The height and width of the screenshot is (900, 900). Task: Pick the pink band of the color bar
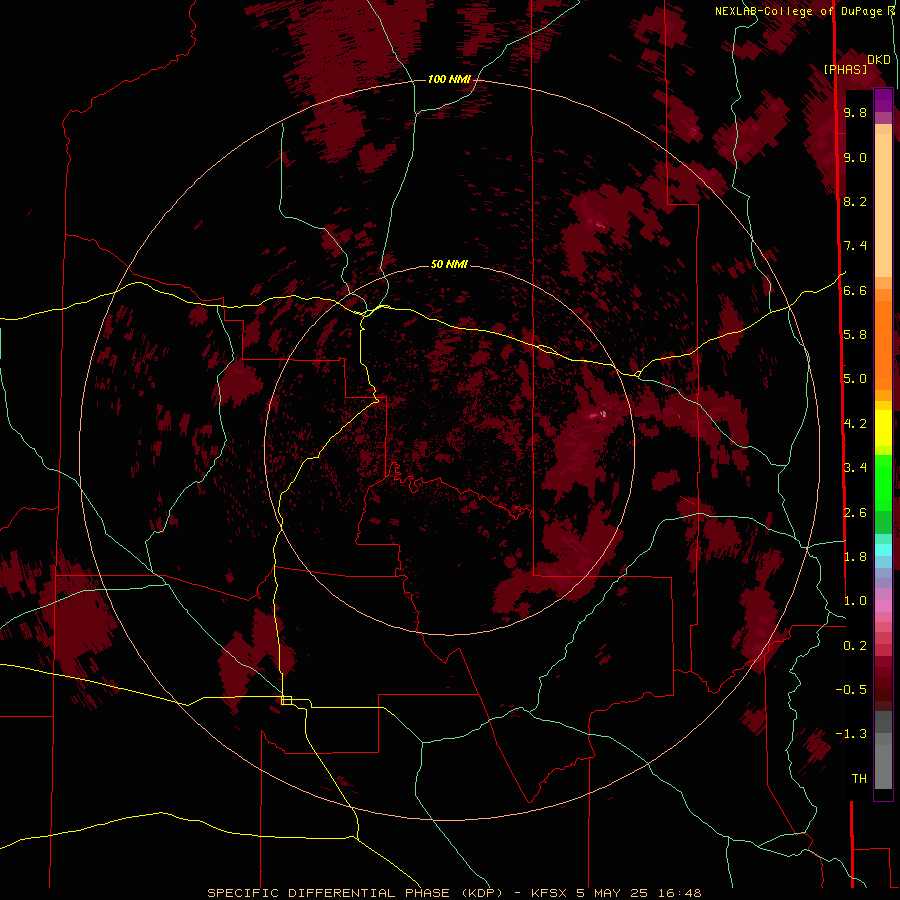point(883,606)
